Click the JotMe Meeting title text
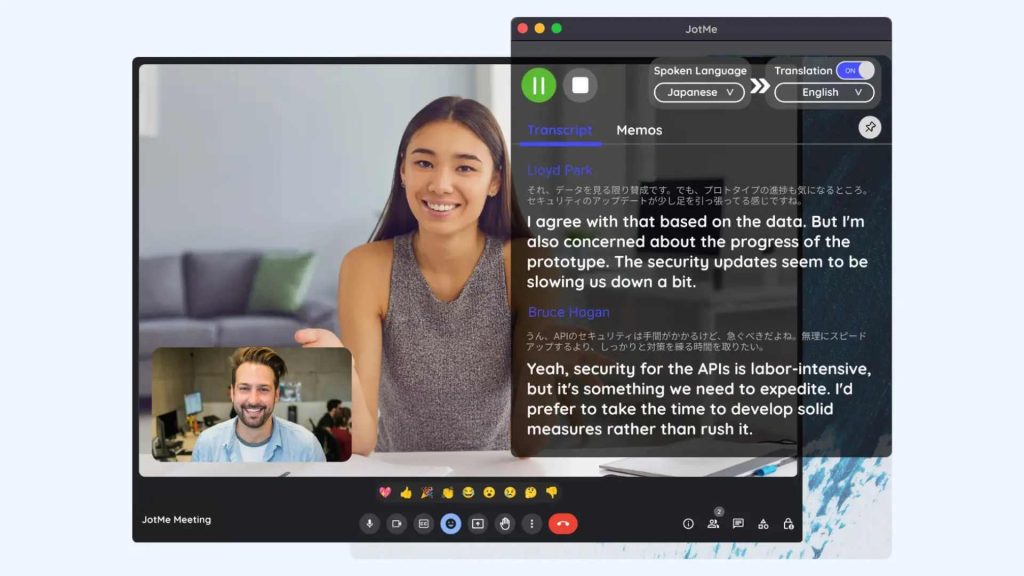Image resolution: width=1024 pixels, height=576 pixels. pos(176,520)
